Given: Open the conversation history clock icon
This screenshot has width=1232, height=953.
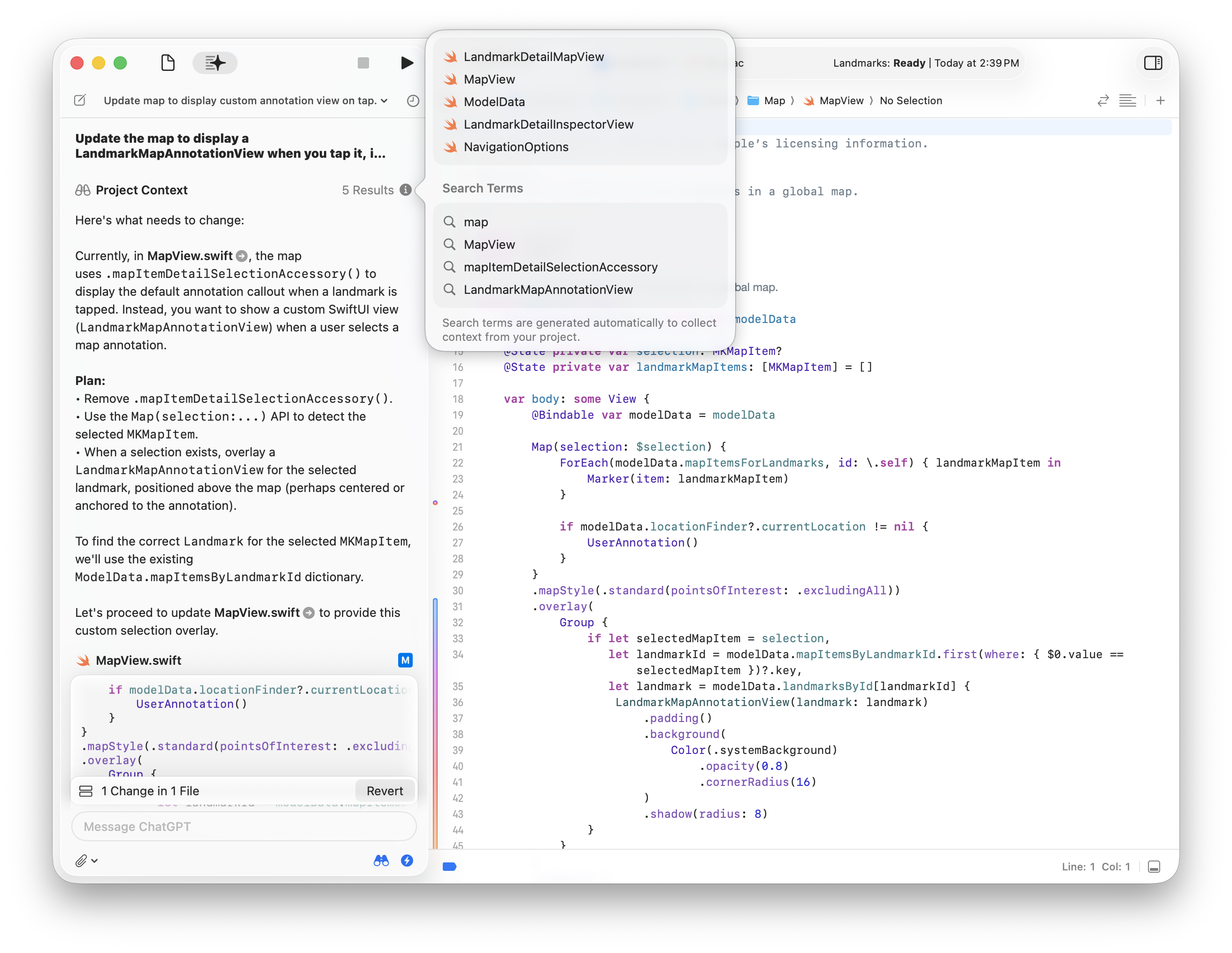Looking at the screenshot, I should click(413, 100).
